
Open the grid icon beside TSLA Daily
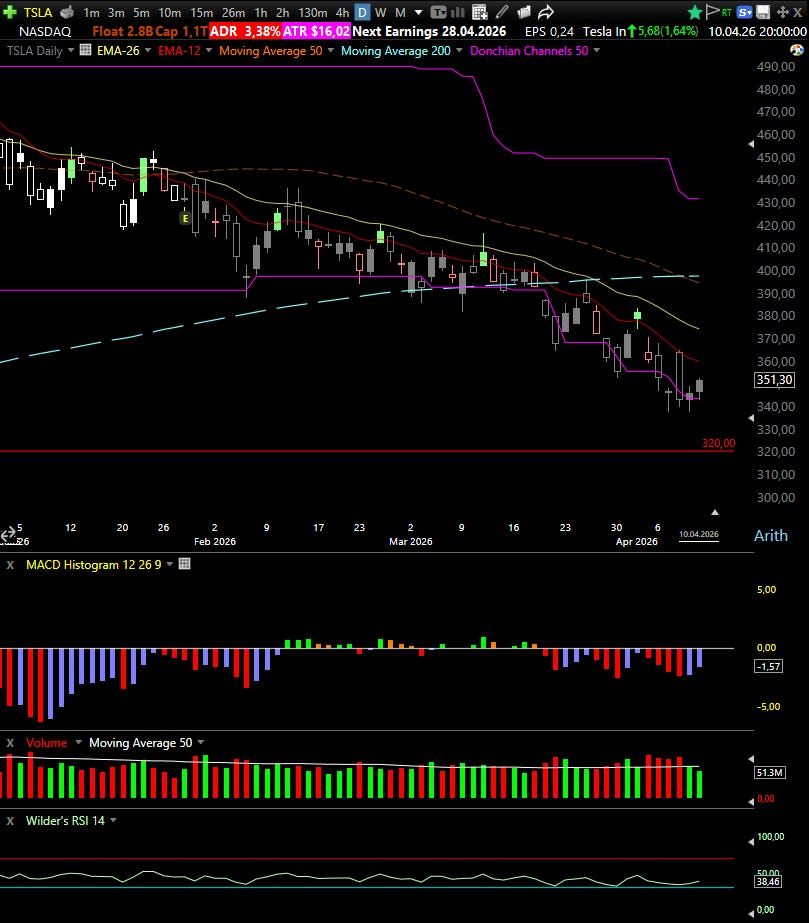85,50
